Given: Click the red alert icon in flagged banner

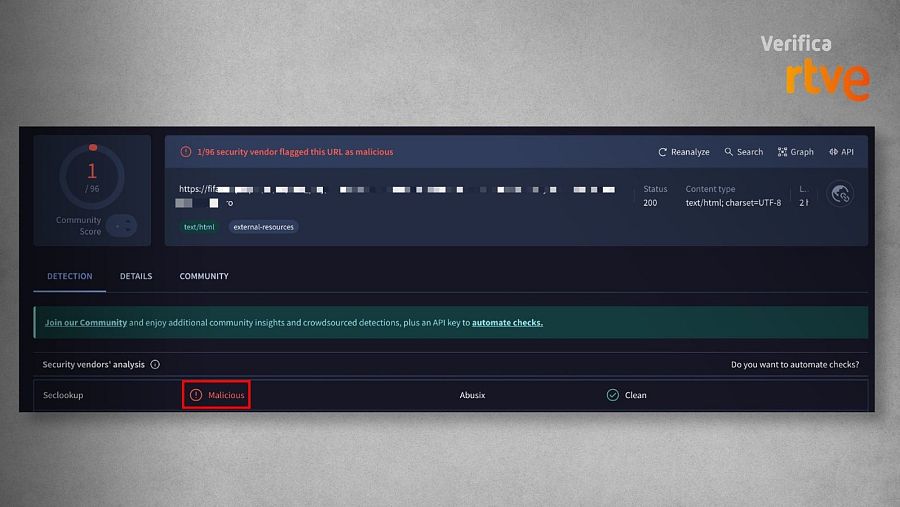Looking at the screenshot, I should point(186,152).
